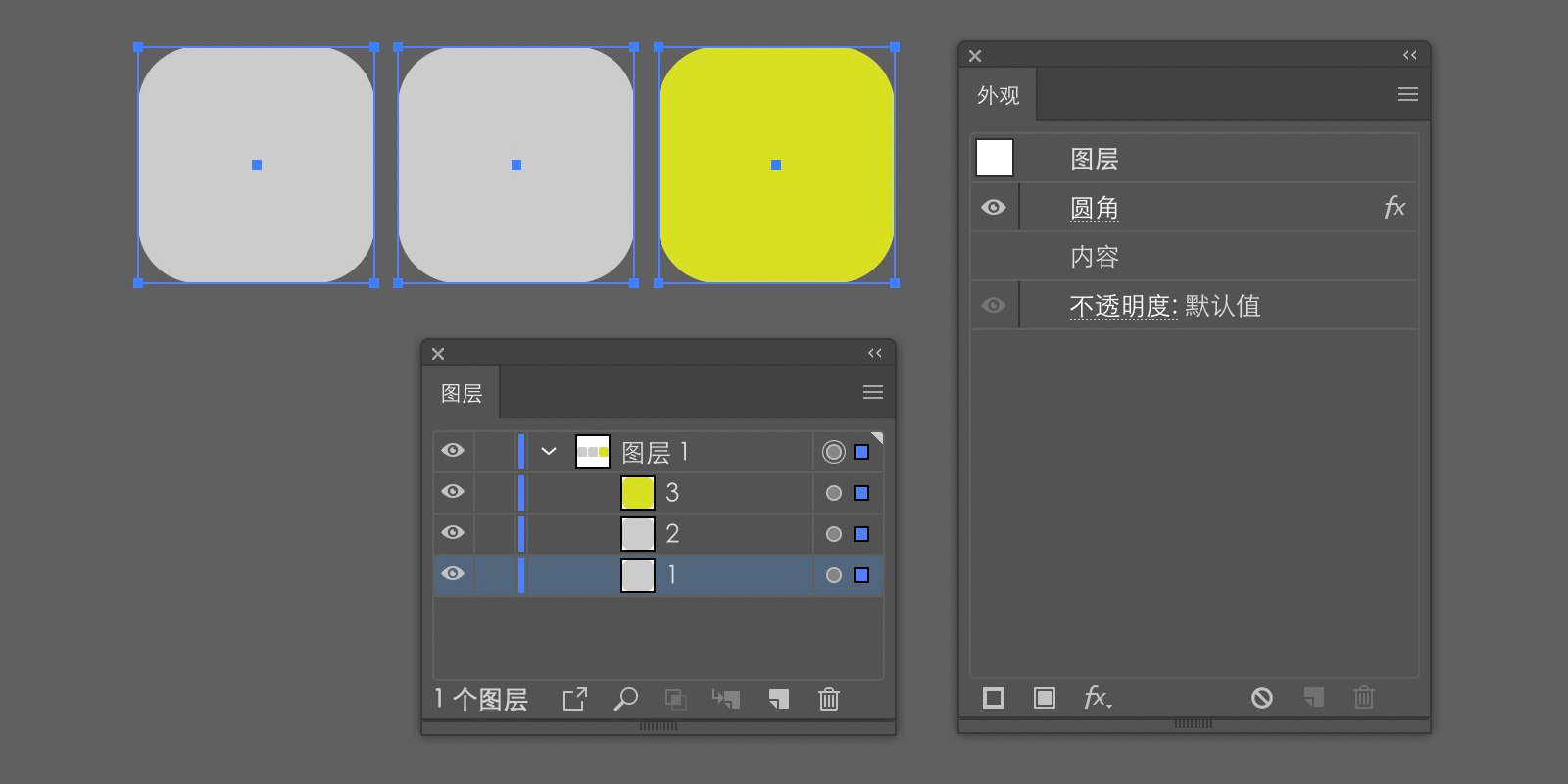Click the target circle for sublayer 2
This screenshot has height=784, width=1568.
pos(834,534)
